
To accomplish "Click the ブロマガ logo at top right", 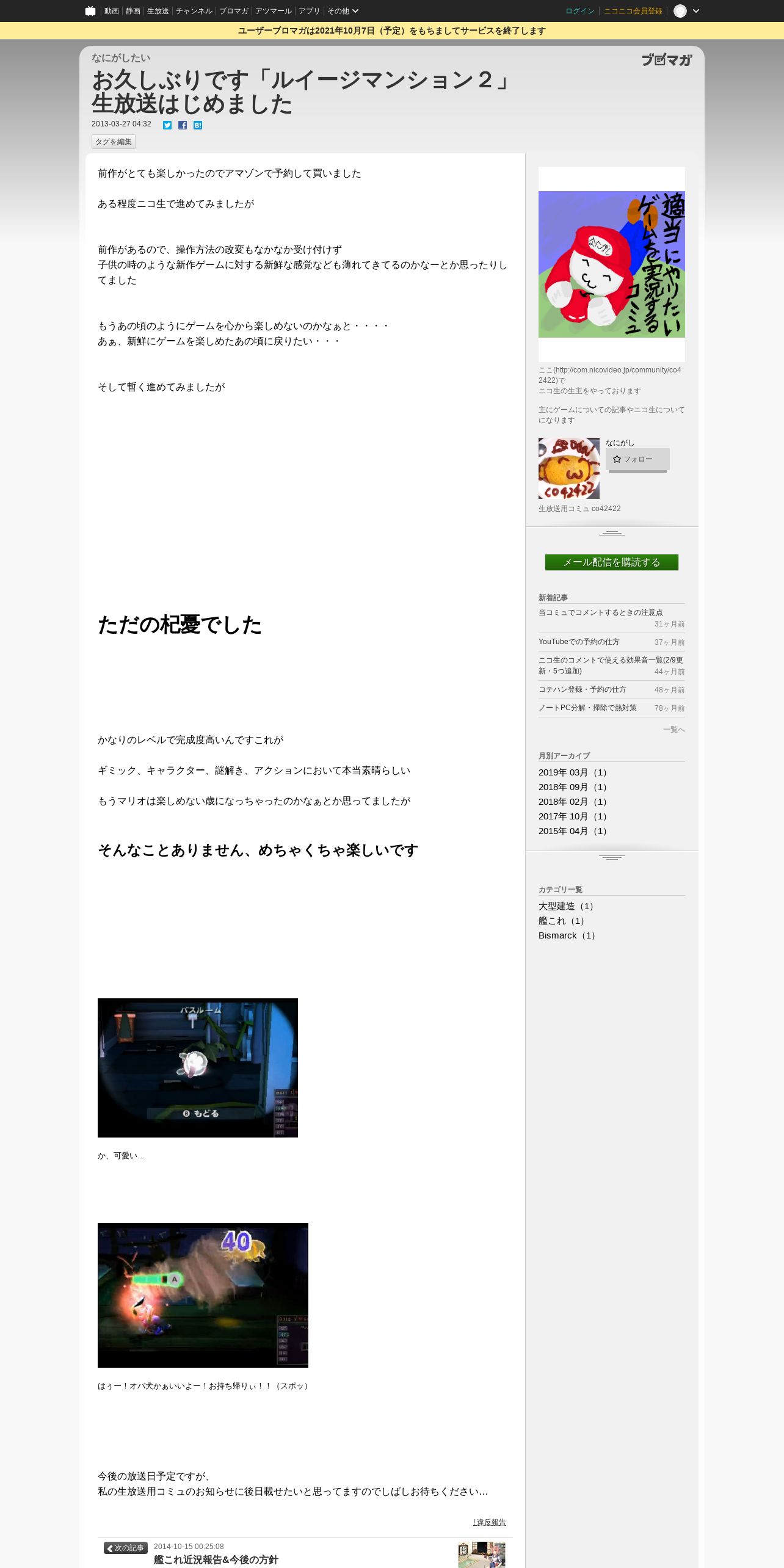I will [667, 60].
